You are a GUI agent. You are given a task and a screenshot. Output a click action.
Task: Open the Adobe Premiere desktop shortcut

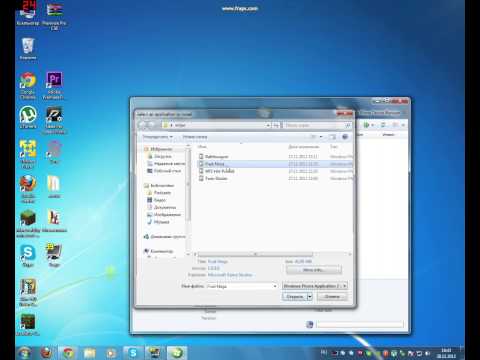(54, 85)
